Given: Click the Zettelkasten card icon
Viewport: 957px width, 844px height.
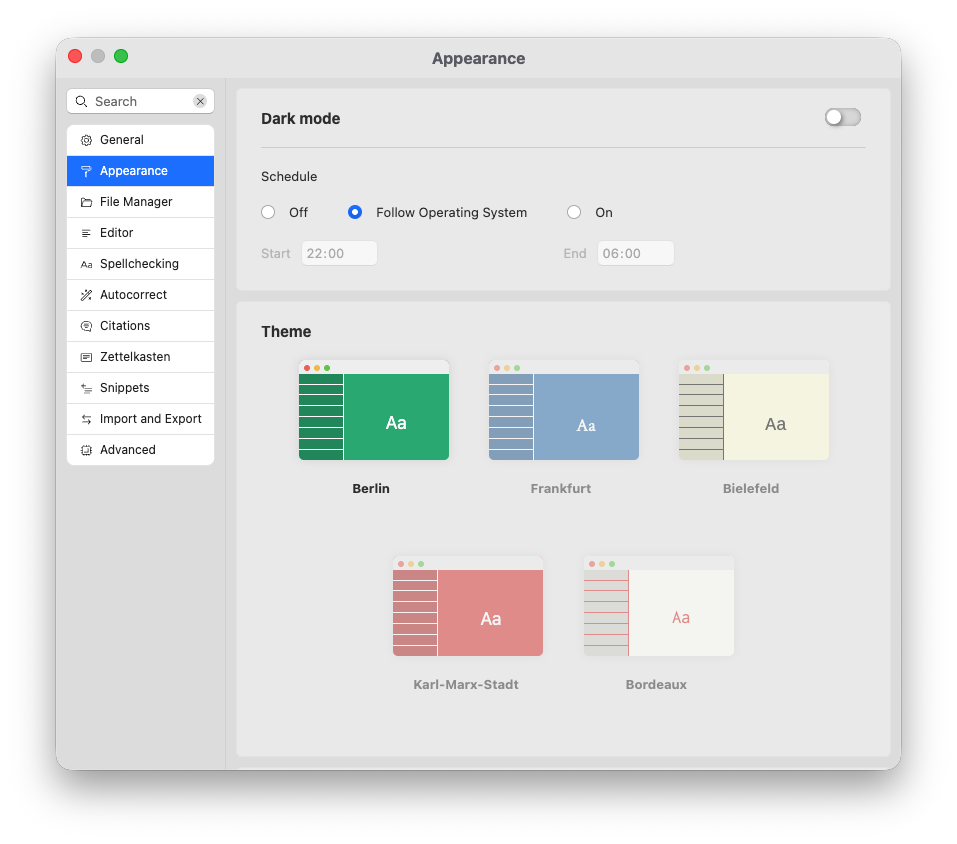Looking at the screenshot, I should [86, 357].
